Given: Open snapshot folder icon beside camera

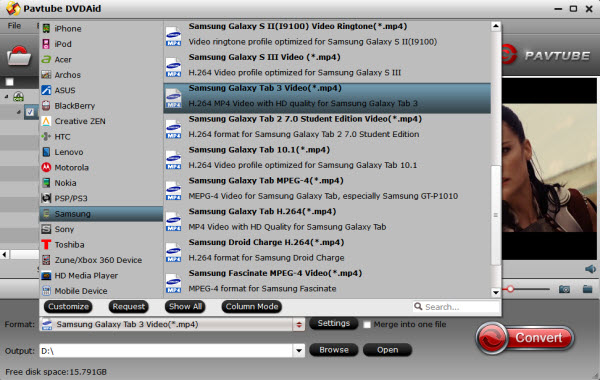Looking at the screenshot, I should pos(587,289).
